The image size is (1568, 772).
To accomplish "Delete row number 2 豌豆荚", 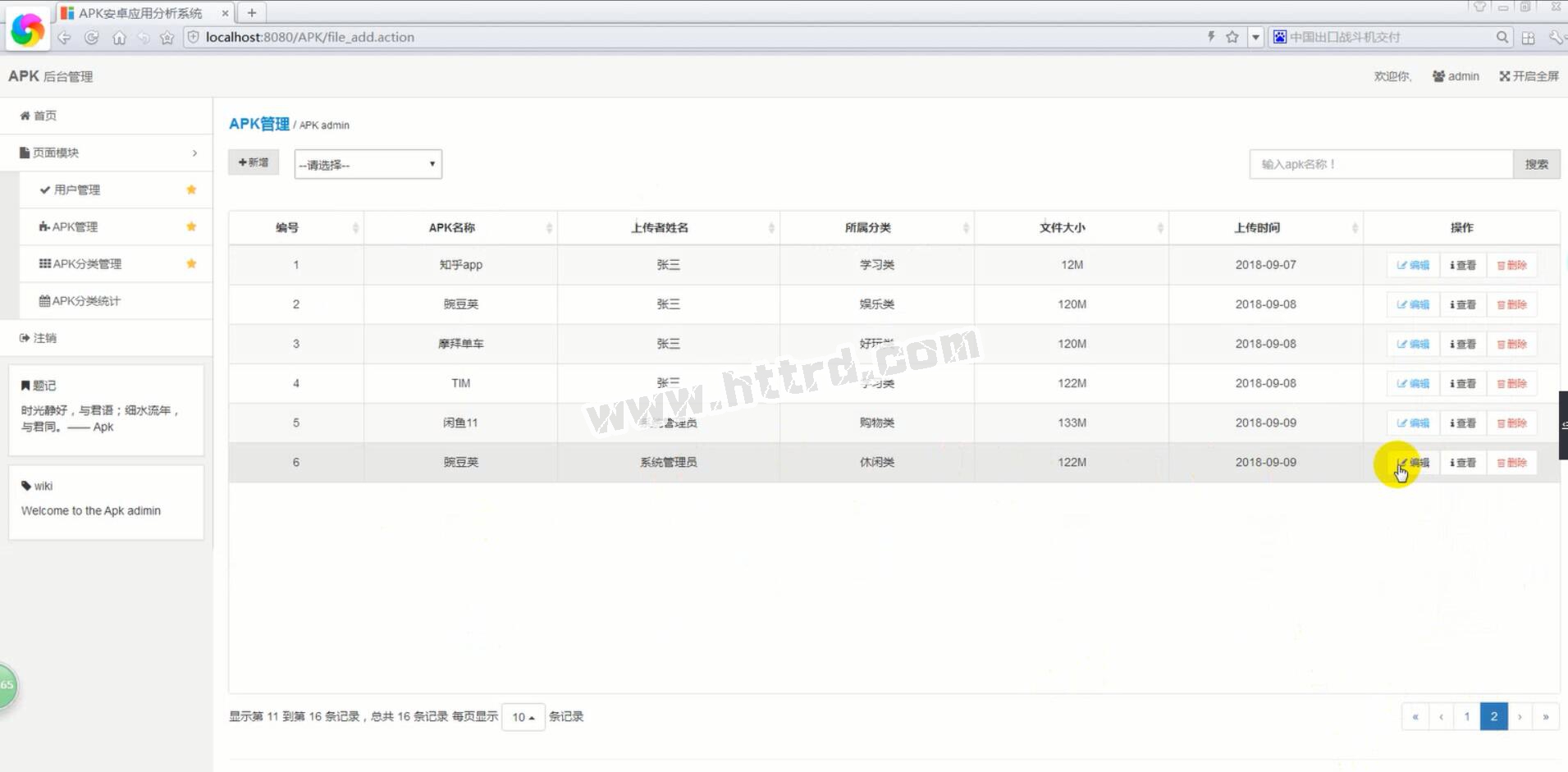I will click(1511, 304).
